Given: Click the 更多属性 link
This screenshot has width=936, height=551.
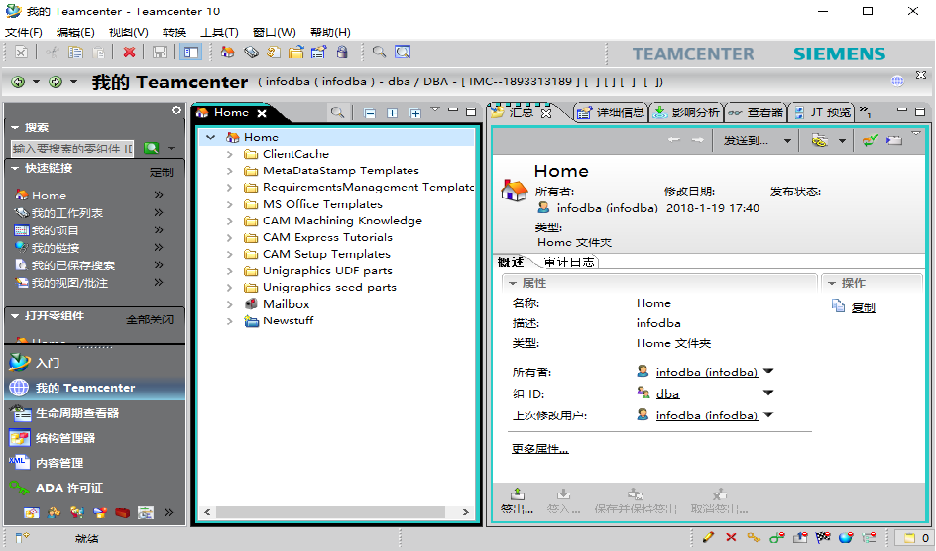Looking at the screenshot, I should coord(540,449).
